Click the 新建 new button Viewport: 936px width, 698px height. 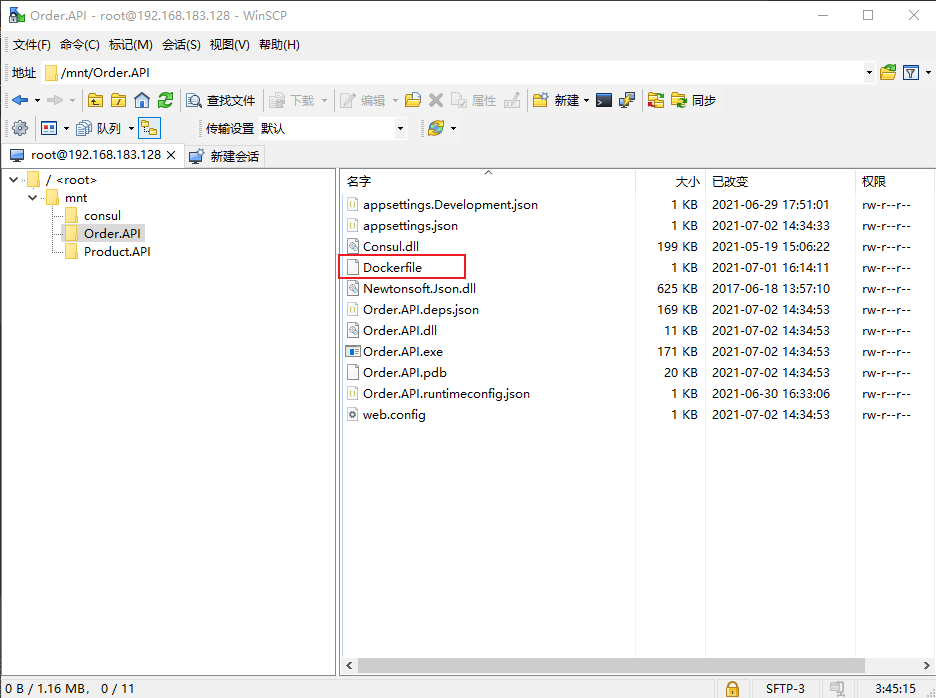point(556,100)
